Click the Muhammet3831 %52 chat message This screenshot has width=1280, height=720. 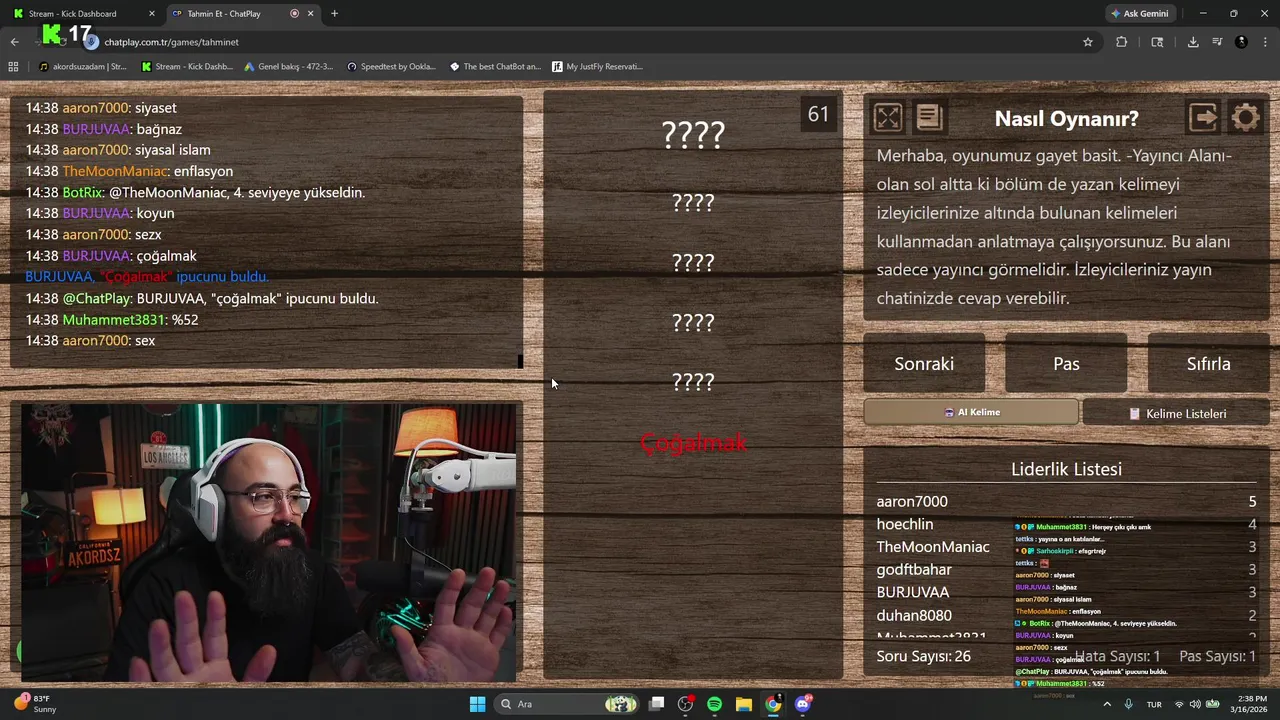[112, 320]
